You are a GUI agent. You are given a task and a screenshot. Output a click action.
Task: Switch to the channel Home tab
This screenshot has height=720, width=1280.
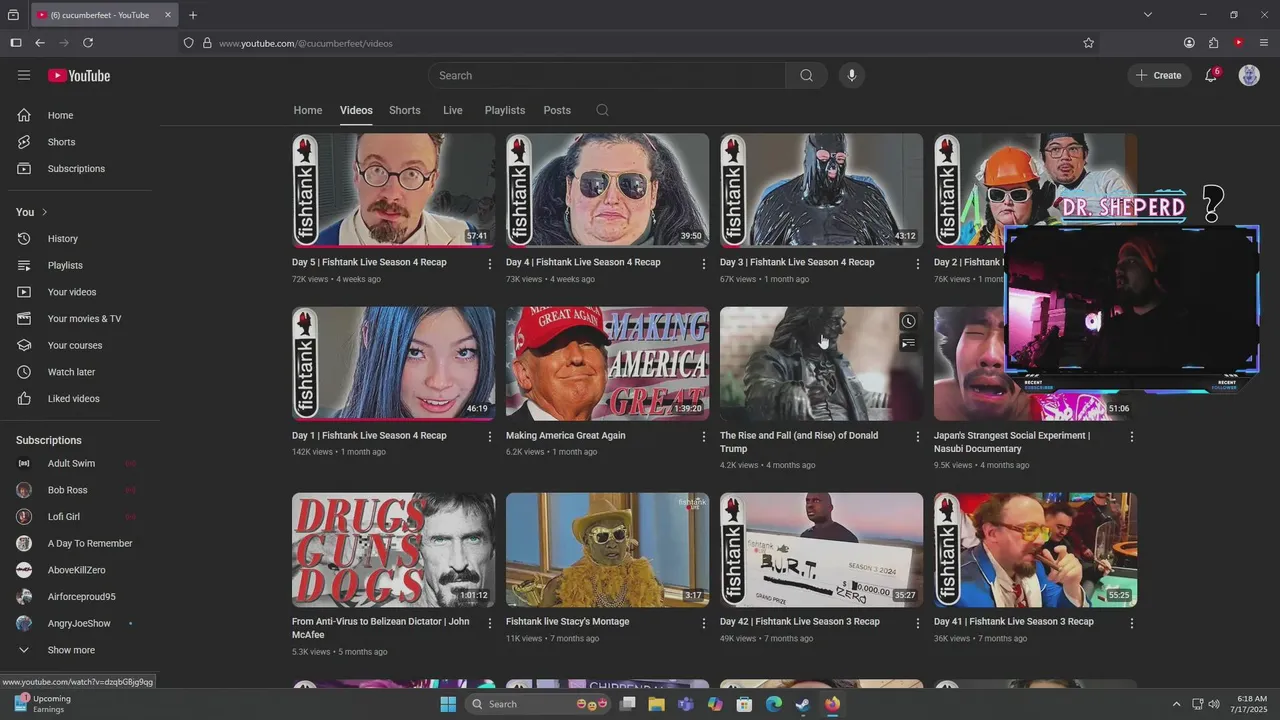pos(308,110)
